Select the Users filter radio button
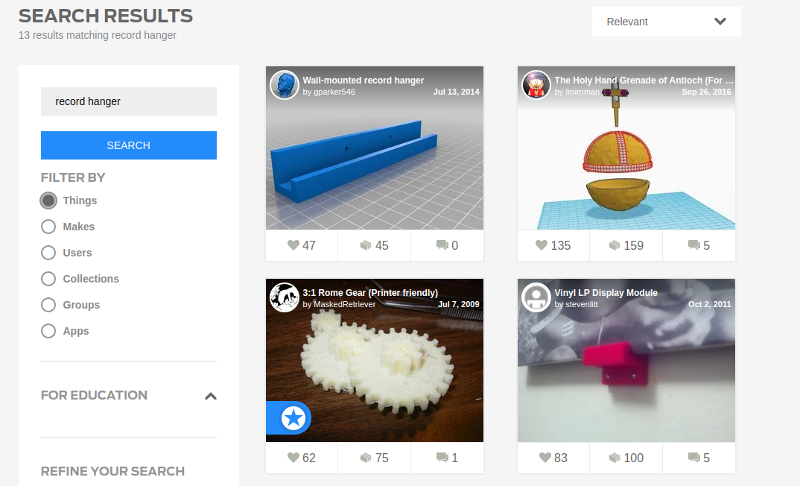 click(48, 252)
